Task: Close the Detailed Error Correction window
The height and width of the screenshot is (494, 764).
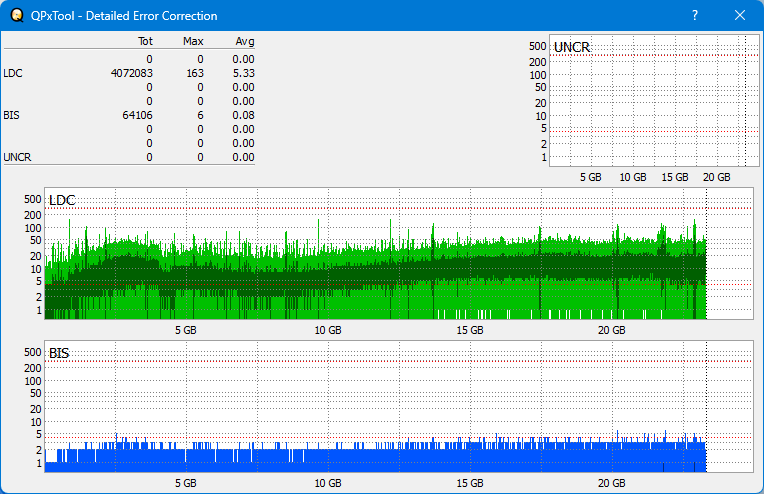Action: pyautogui.click(x=740, y=16)
